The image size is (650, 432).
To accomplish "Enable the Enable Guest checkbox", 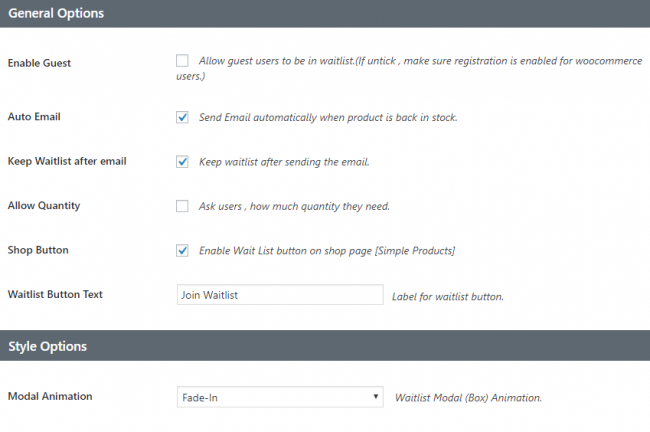I will pos(182,61).
